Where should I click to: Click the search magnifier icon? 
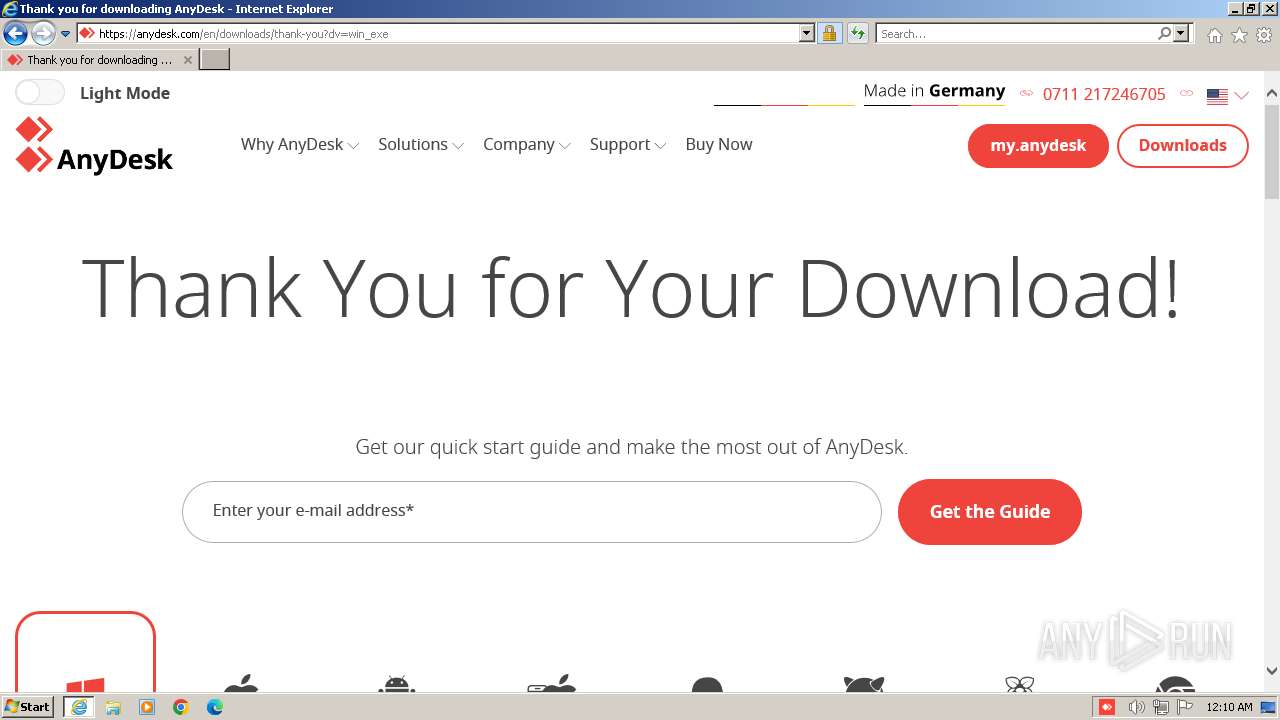coord(1165,33)
